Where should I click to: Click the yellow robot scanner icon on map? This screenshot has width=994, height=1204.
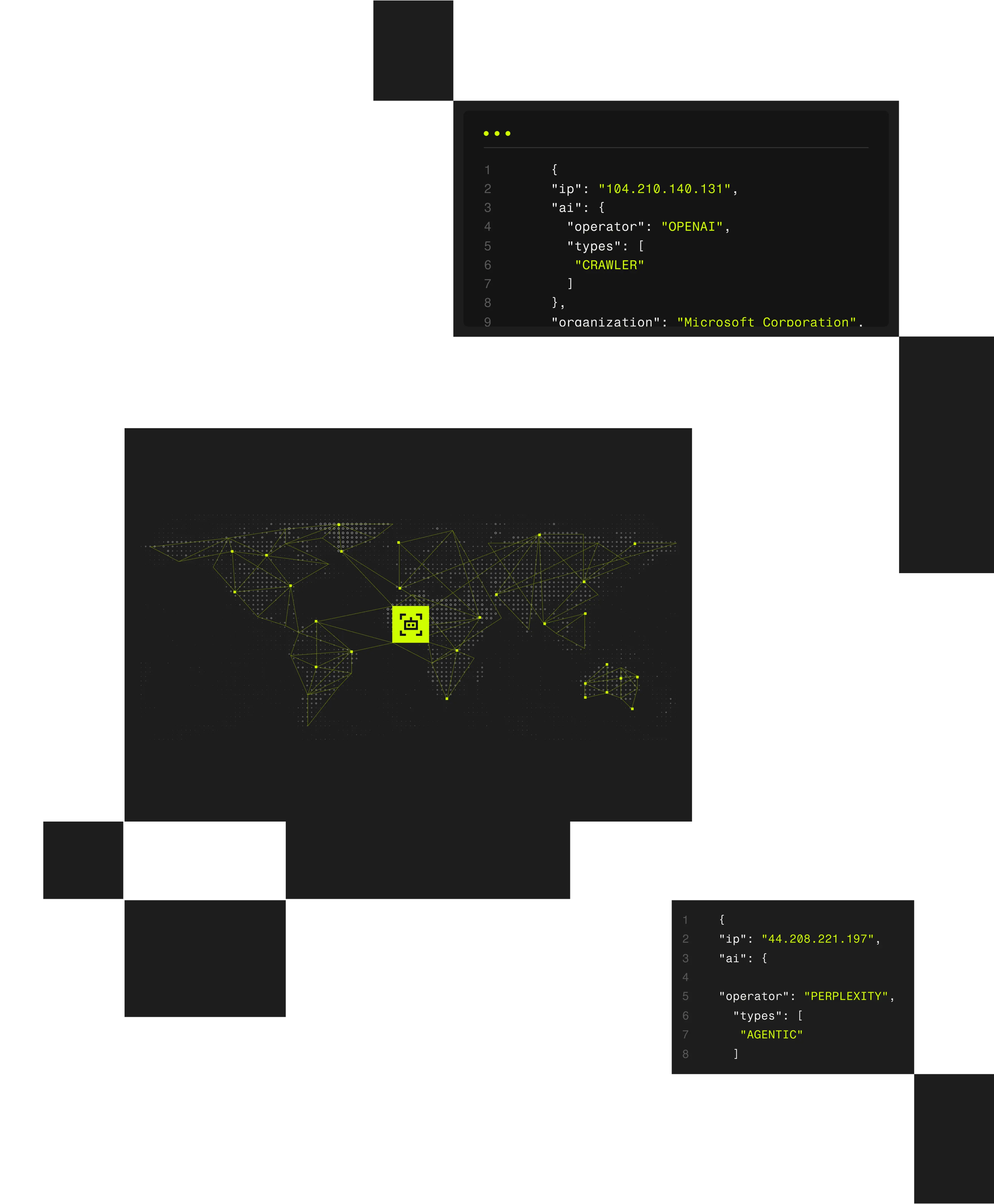coord(410,624)
